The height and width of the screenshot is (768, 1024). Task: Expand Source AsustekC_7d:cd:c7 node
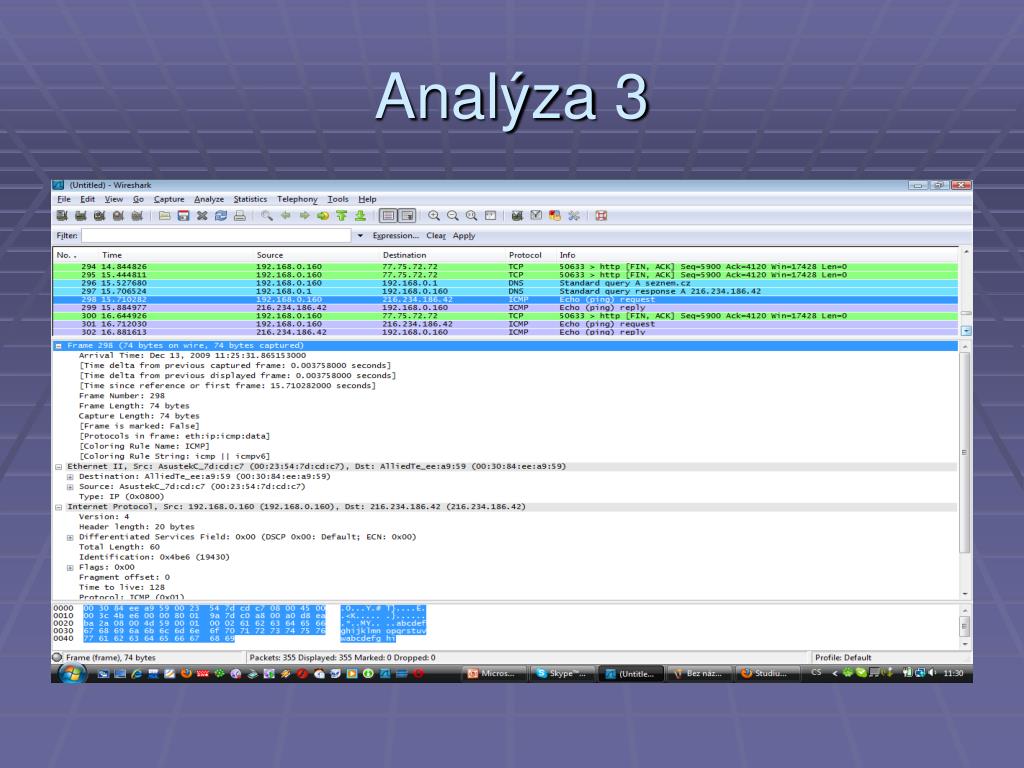coord(70,487)
